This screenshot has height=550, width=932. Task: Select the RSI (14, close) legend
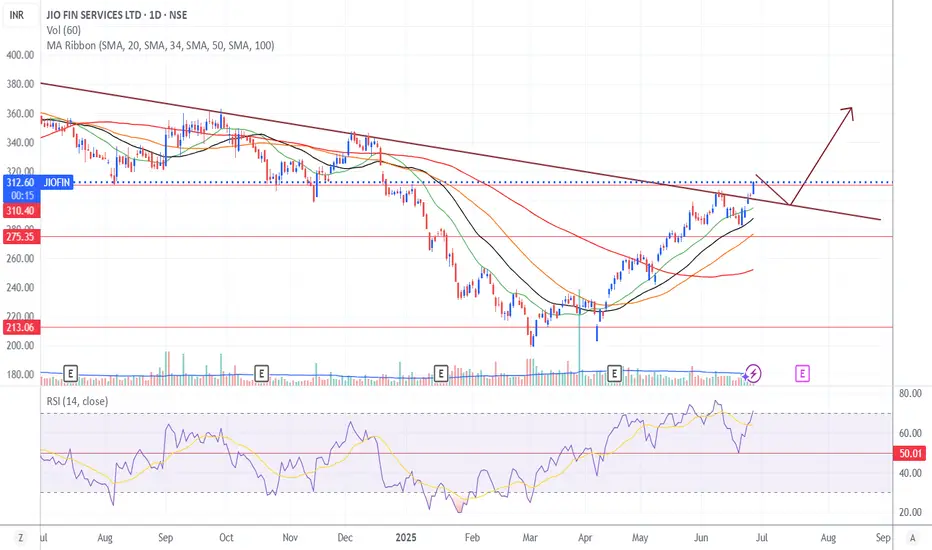(x=77, y=401)
